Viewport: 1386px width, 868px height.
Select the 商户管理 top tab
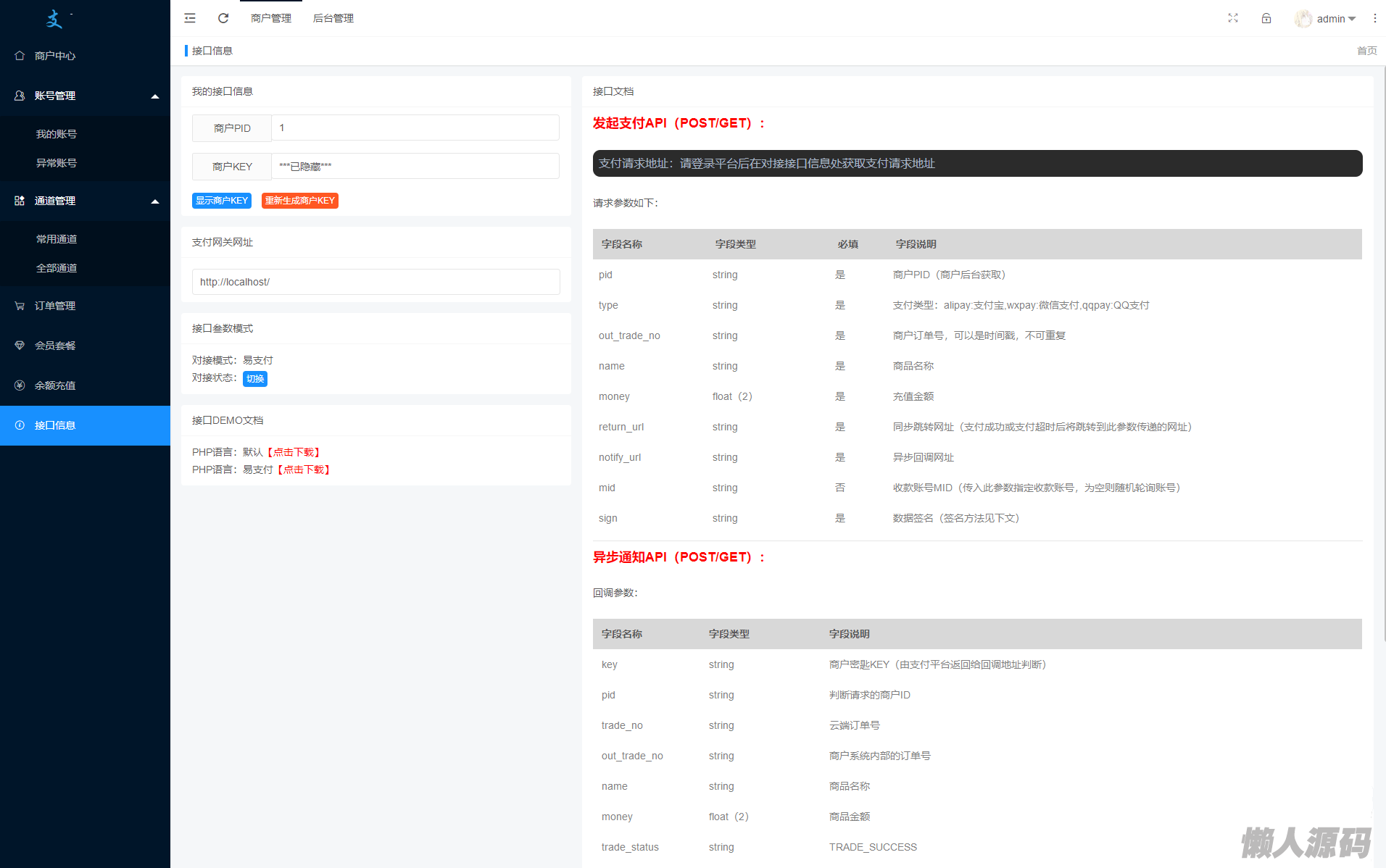[x=270, y=18]
